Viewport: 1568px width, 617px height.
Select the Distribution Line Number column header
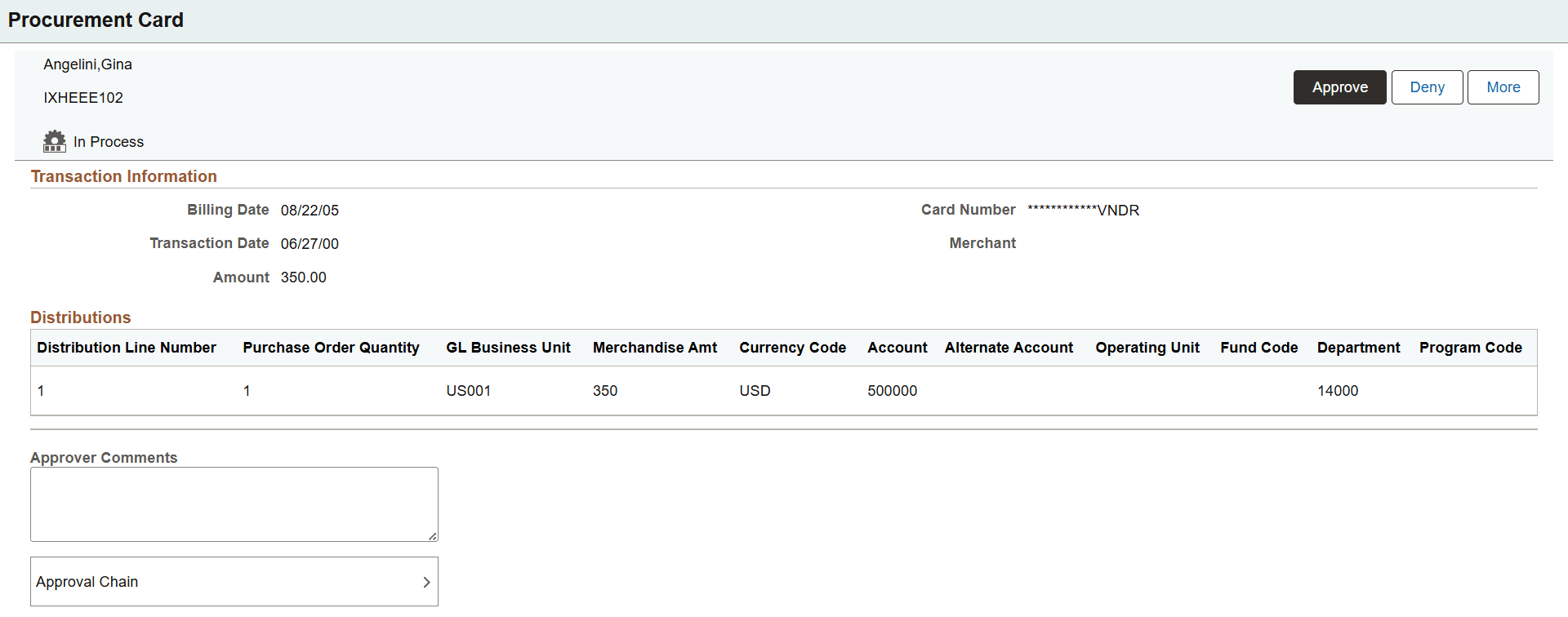click(x=127, y=348)
